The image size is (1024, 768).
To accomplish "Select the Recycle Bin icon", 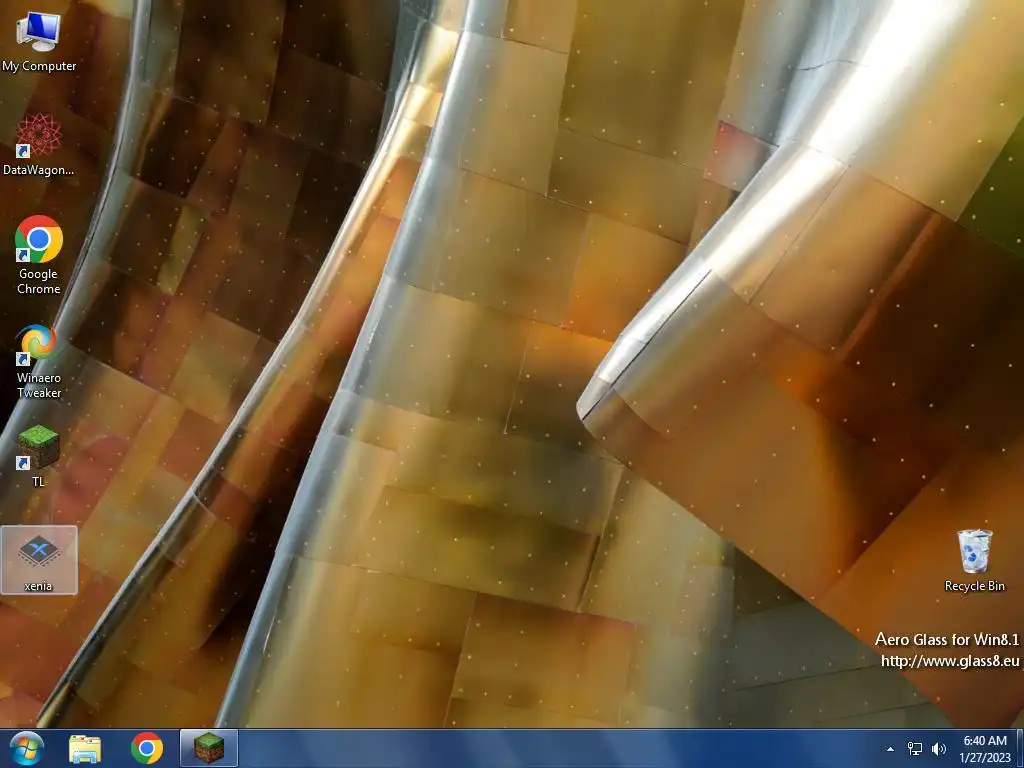I will (x=974, y=560).
